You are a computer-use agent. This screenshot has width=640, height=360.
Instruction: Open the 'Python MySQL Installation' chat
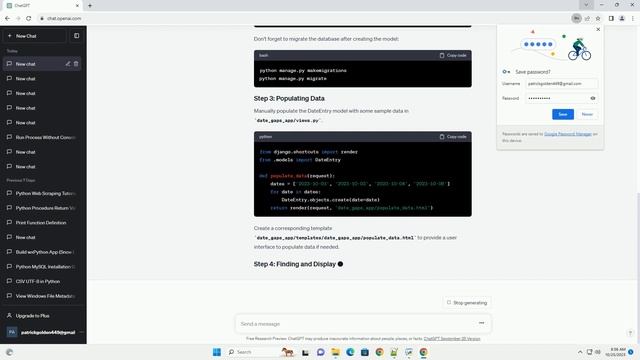coord(43,267)
